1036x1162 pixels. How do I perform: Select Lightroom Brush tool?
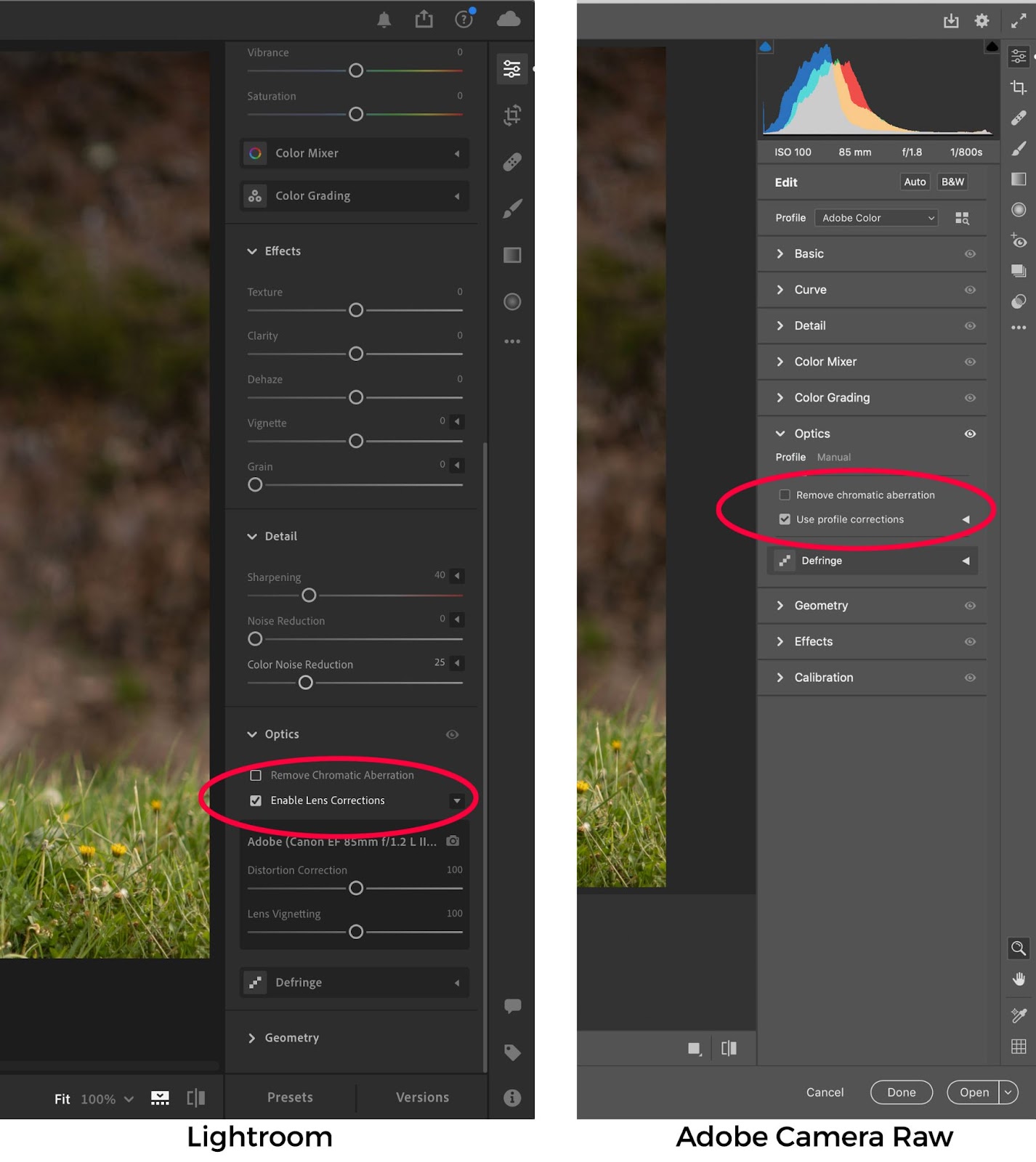[512, 209]
